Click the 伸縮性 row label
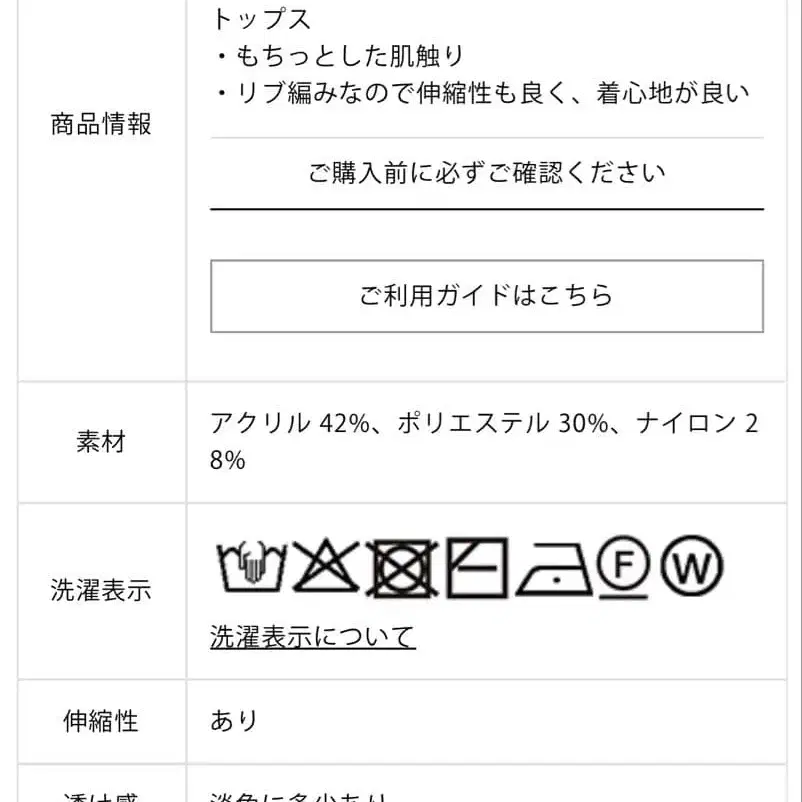The width and height of the screenshot is (802, 802). click(x=98, y=720)
